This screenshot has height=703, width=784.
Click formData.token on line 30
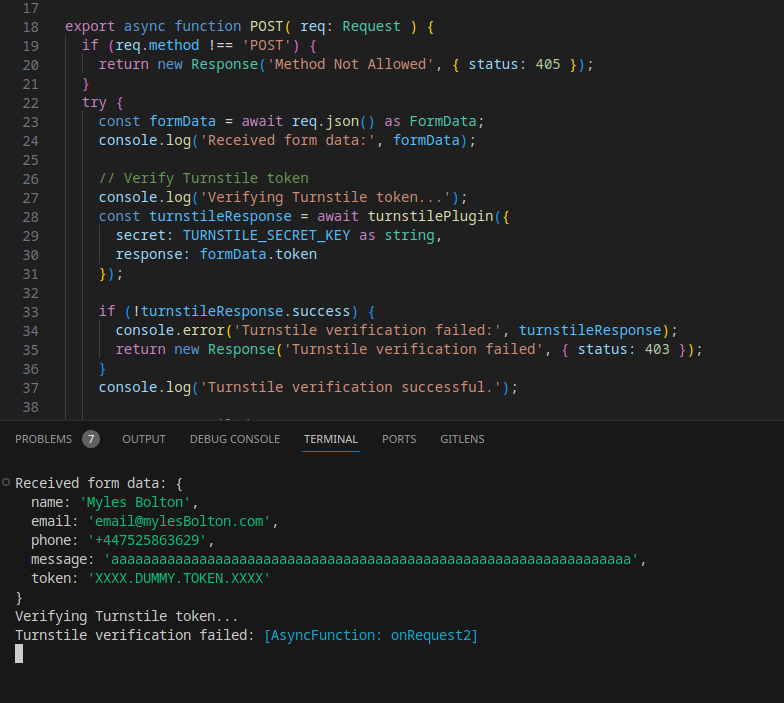click(258, 254)
